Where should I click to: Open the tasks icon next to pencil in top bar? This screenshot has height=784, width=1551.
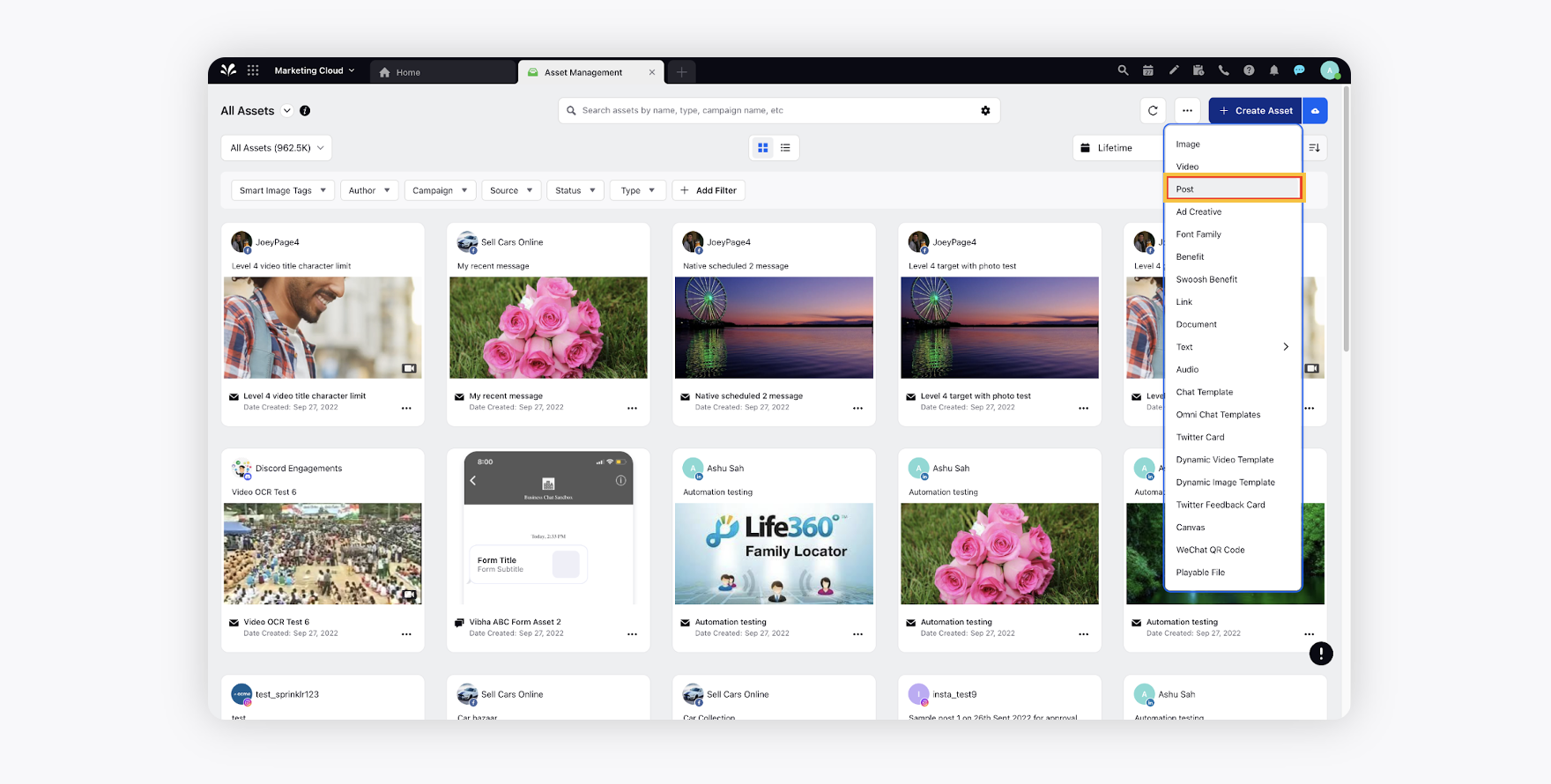click(x=1198, y=70)
